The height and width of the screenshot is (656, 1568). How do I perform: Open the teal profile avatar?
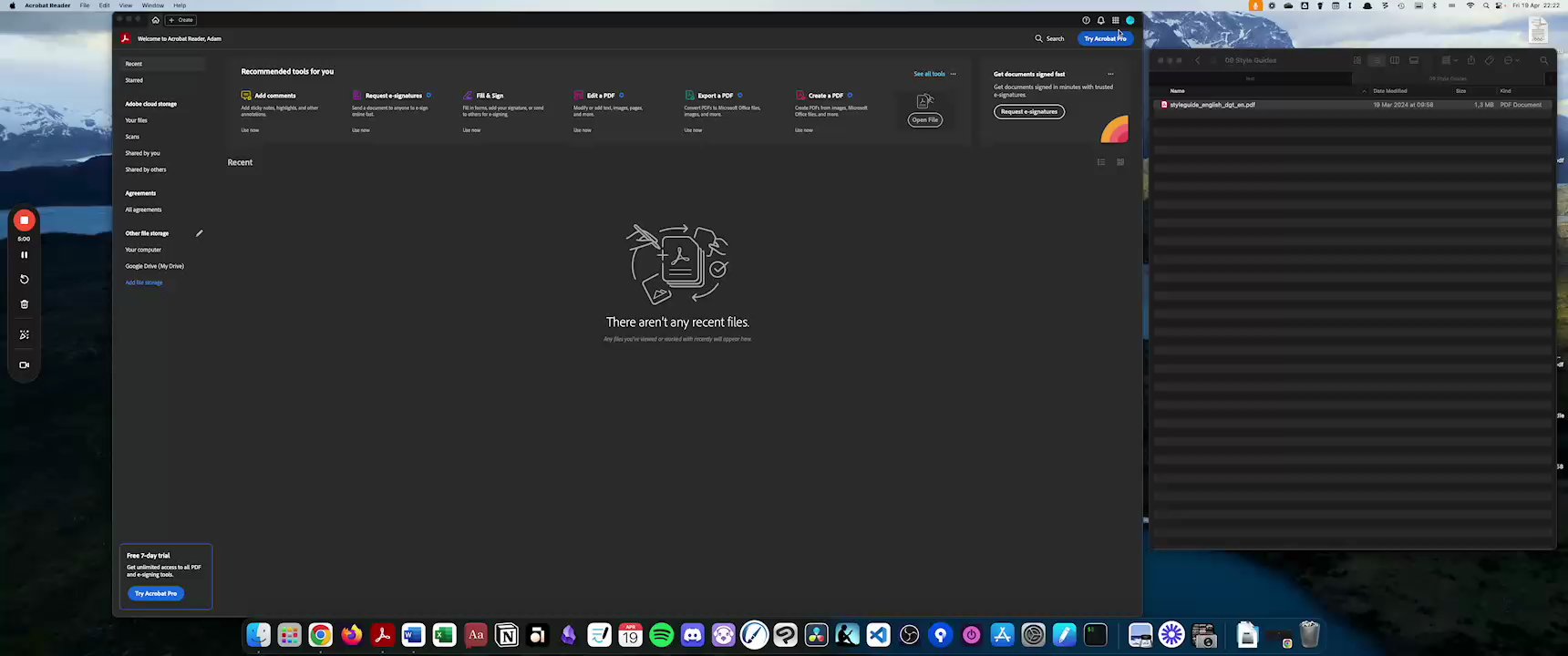coord(1130,20)
